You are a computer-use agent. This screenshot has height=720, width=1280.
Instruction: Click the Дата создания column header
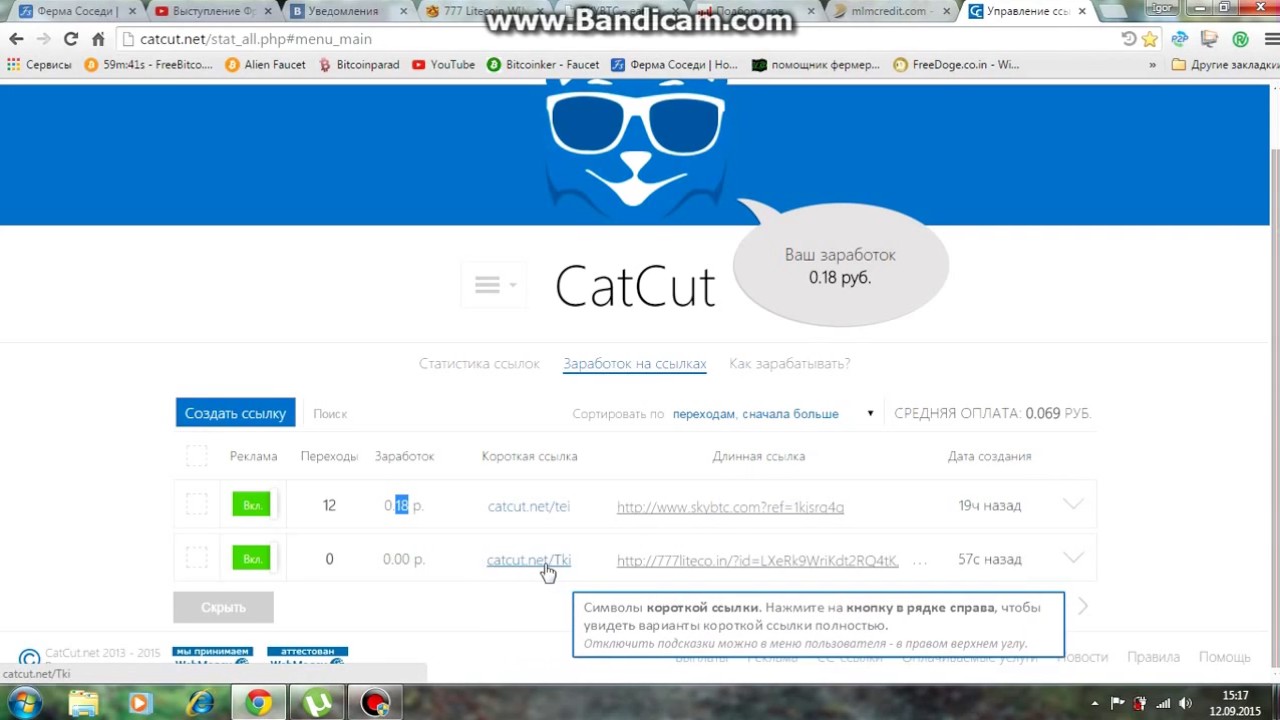(x=989, y=456)
